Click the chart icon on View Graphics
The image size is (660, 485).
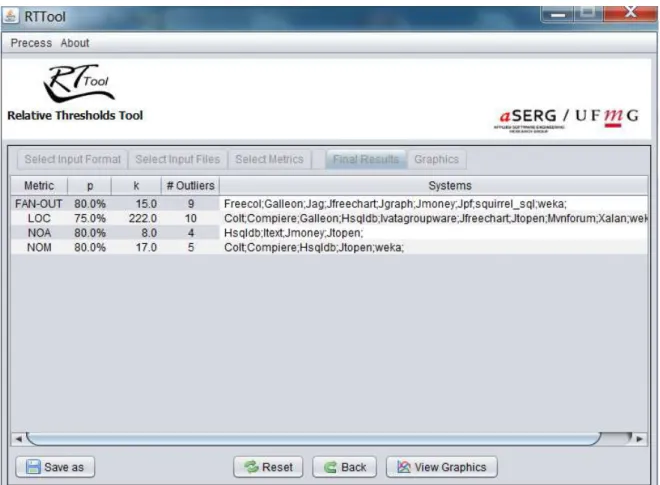(x=404, y=467)
